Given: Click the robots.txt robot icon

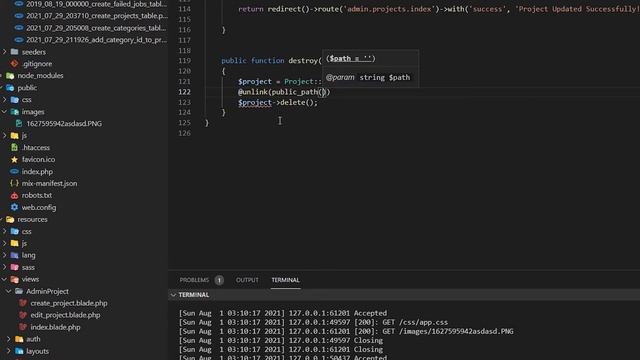Looking at the screenshot, I should [x=15, y=196].
